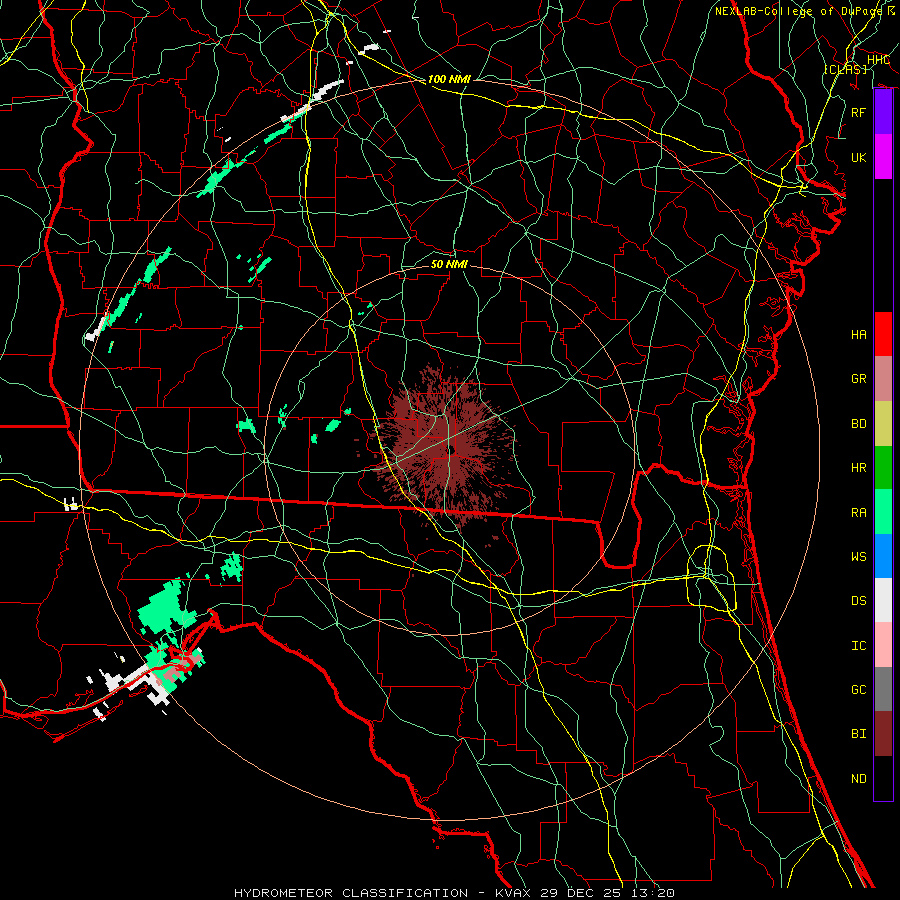
Task: Click the UK legend label
Action: tap(859, 157)
